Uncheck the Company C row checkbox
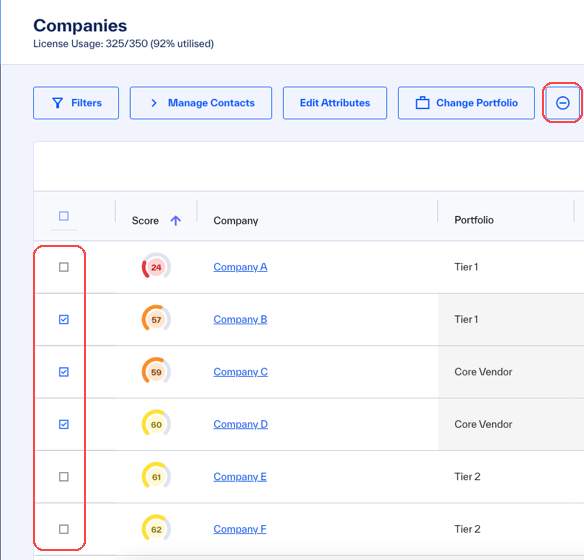Screen dimensions: 584x560 pyautogui.click(x=64, y=372)
